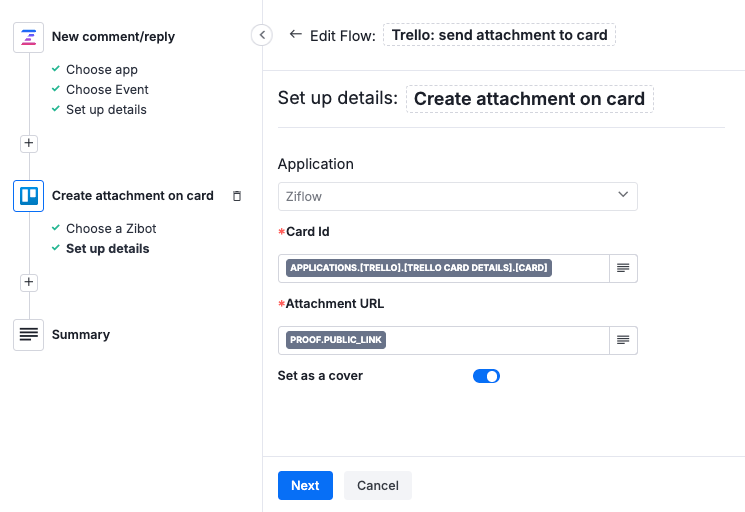The width and height of the screenshot is (745, 512).
Task: Open the Summary step label
Action: point(81,335)
